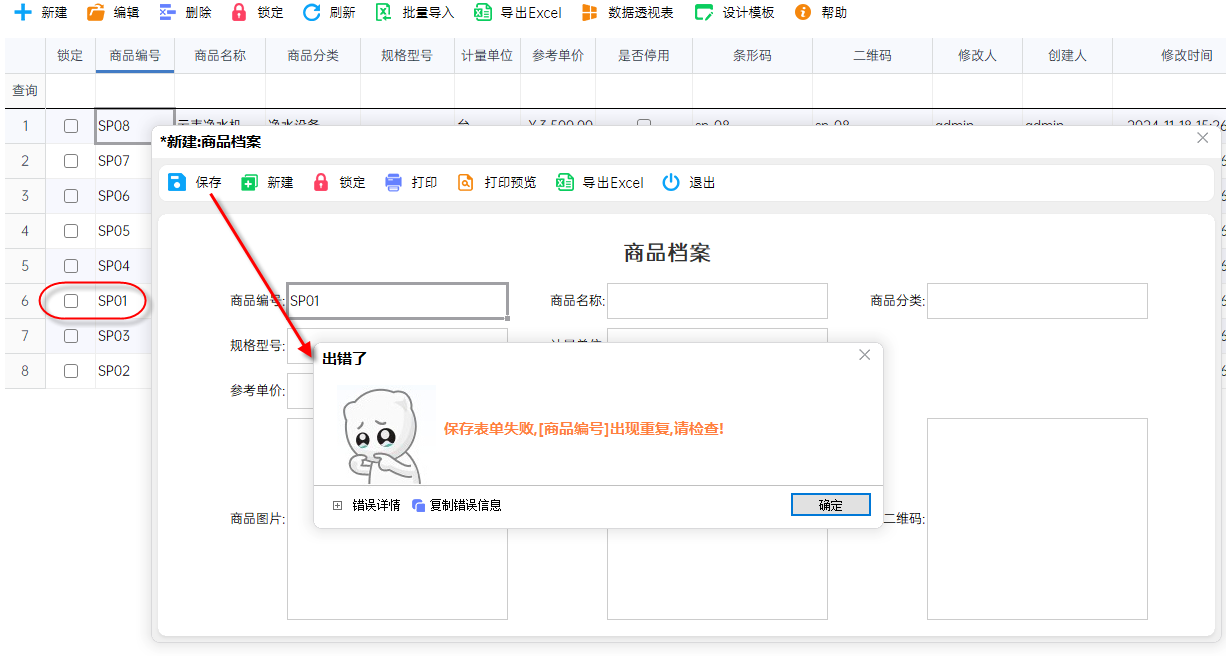Click 锁定 lock icon in 商品档案 dialog
The width and height of the screenshot is (1226, 656).
click(x=321, y=182)
